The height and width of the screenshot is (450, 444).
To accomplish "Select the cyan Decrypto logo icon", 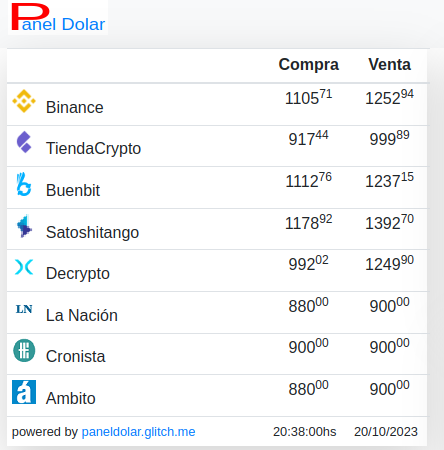I will (24, 267).
